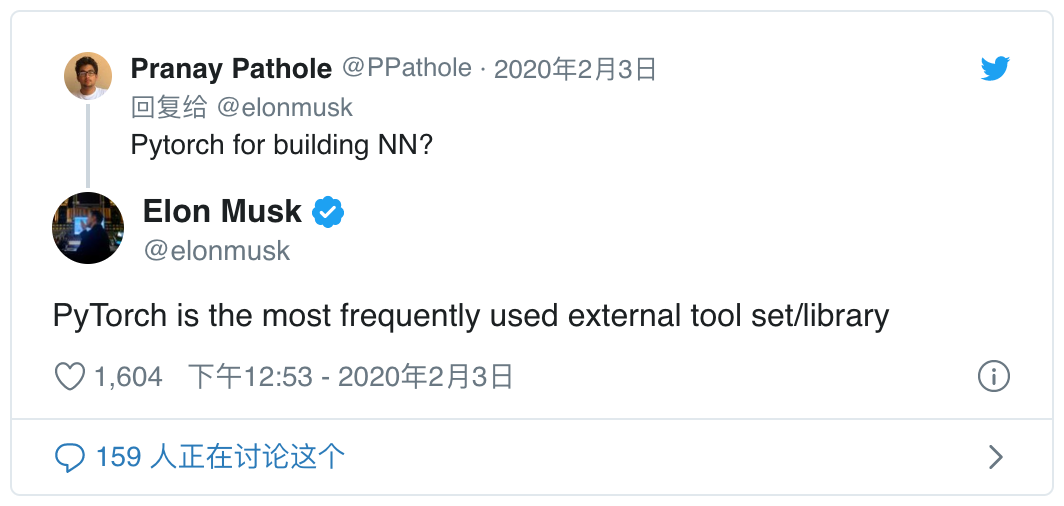Screen dimensions: 1064x506
Task: Open Pranay Pathole's profile picture
Action: tap(88, 76)
